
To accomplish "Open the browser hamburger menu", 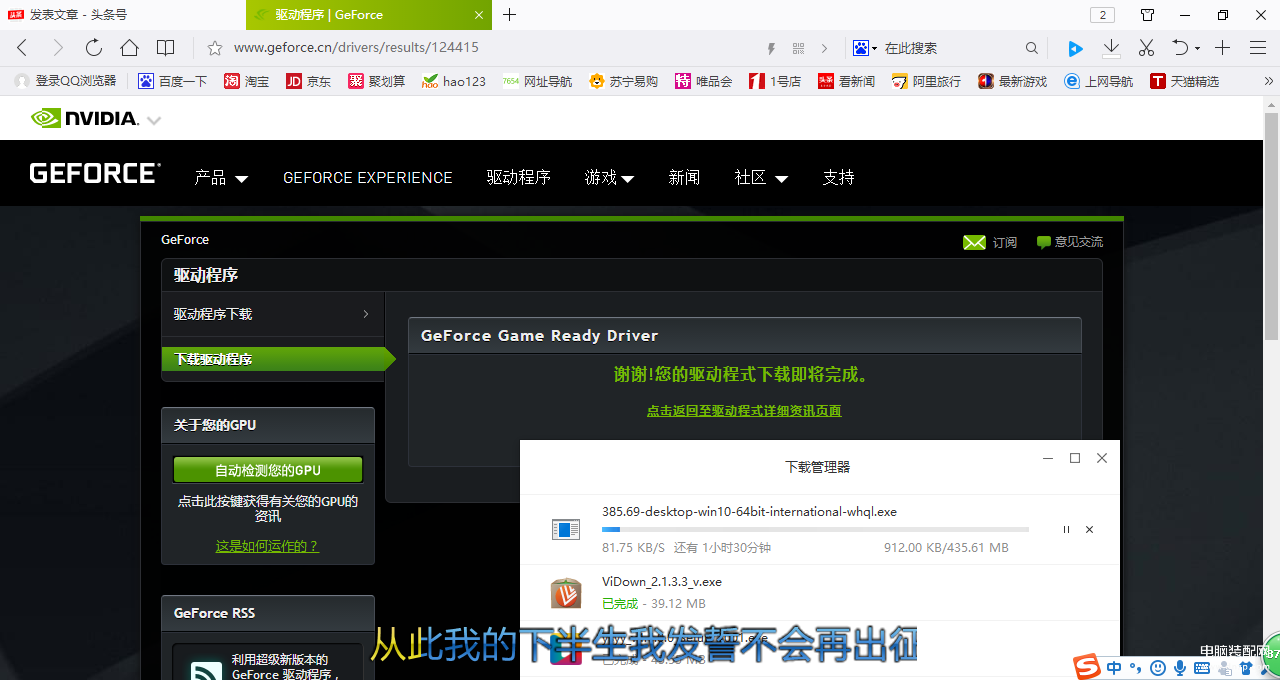I will click(x=1258, y=48).
